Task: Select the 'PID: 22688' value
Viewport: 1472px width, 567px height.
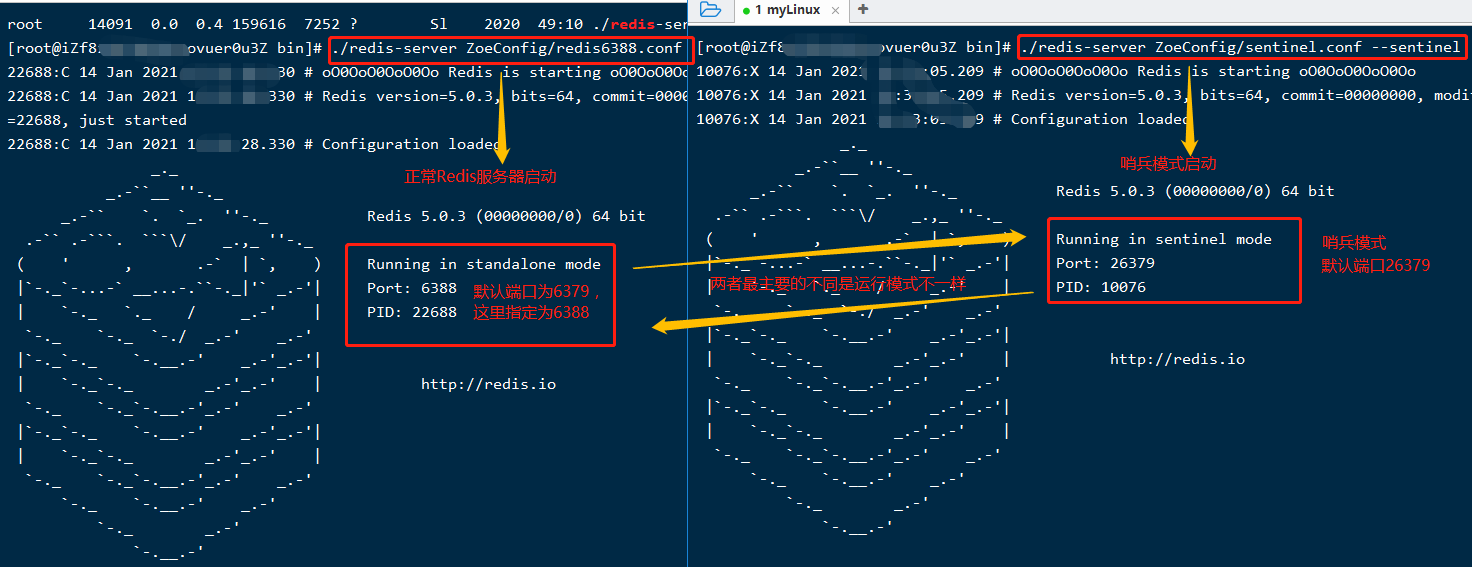Action: [x=412, y=312]
